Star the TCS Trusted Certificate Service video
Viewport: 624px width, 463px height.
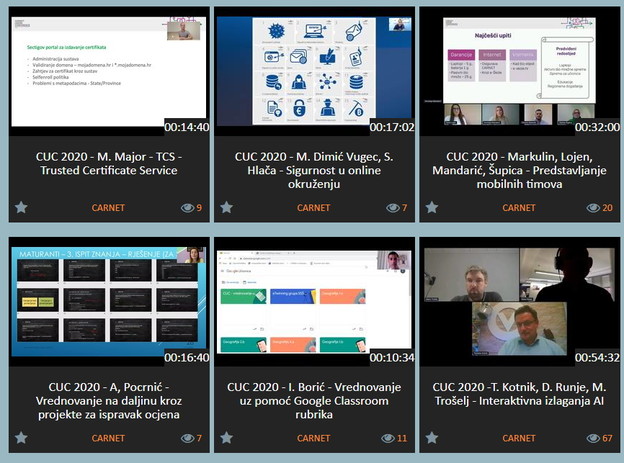[x=20, y=208]
